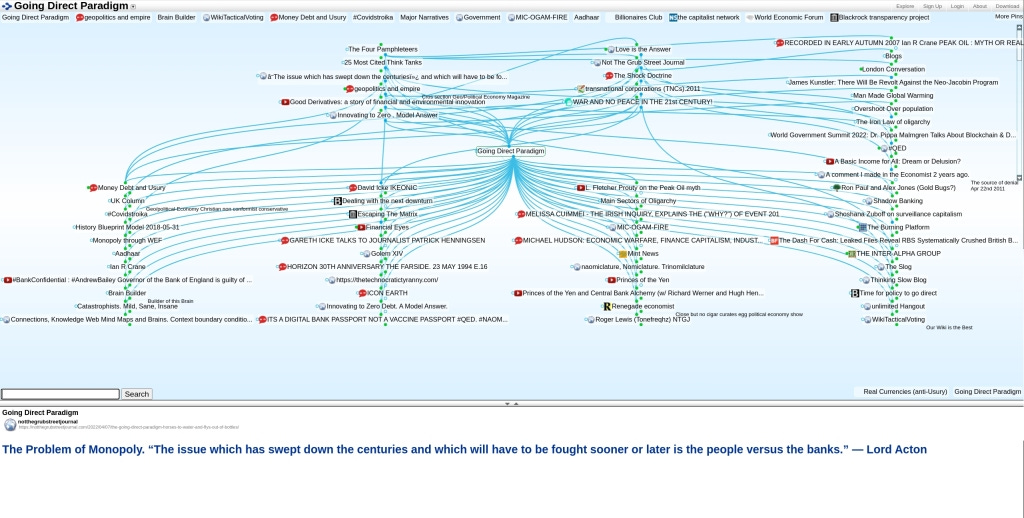This screenshot has height=518, width=1024.
Task: Click globe icon beside notthegrubstreetjournal in notes
Action: pos(10,425)
